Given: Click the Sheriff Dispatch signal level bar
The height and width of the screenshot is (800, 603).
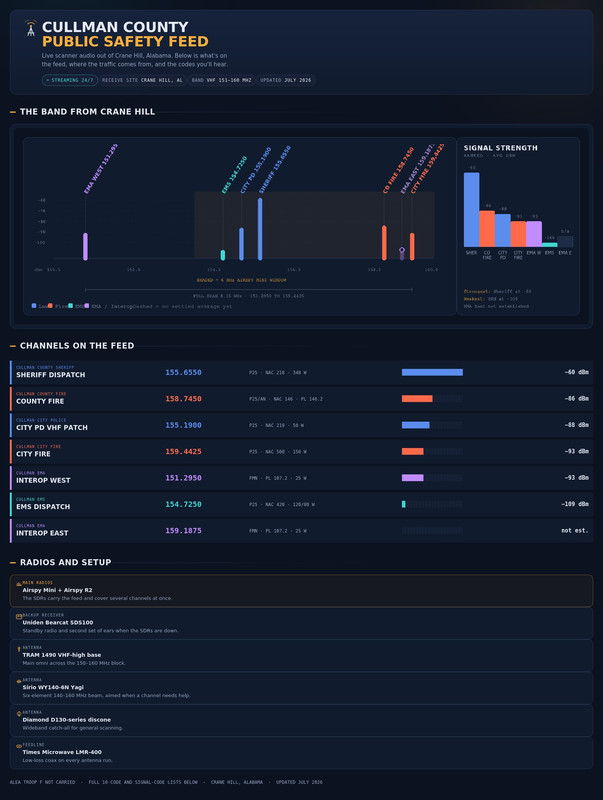Looking at the screenshot, I should coord(432,372).
